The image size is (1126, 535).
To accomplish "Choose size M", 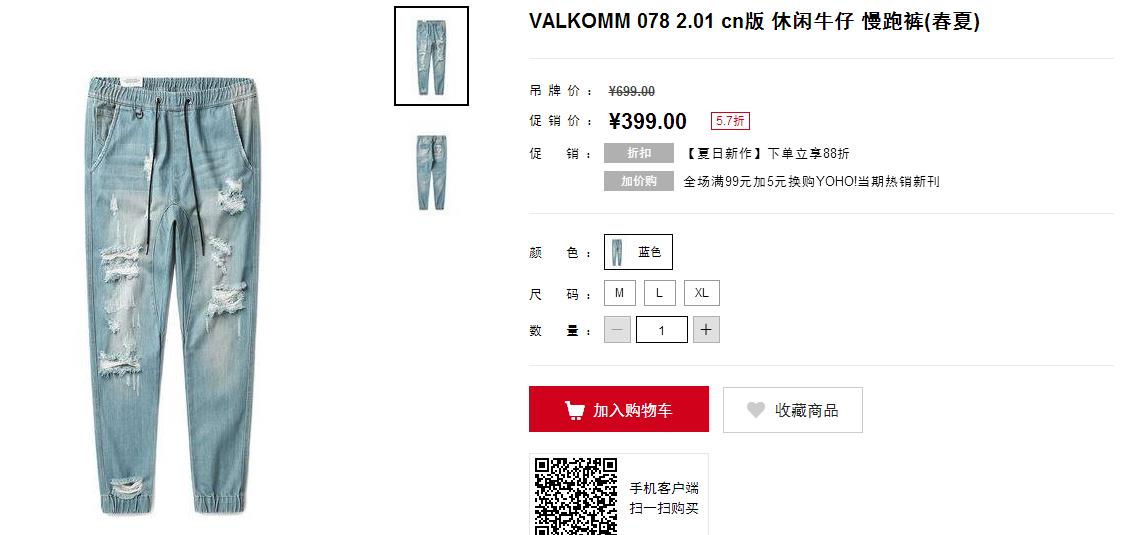I will 620,293.
